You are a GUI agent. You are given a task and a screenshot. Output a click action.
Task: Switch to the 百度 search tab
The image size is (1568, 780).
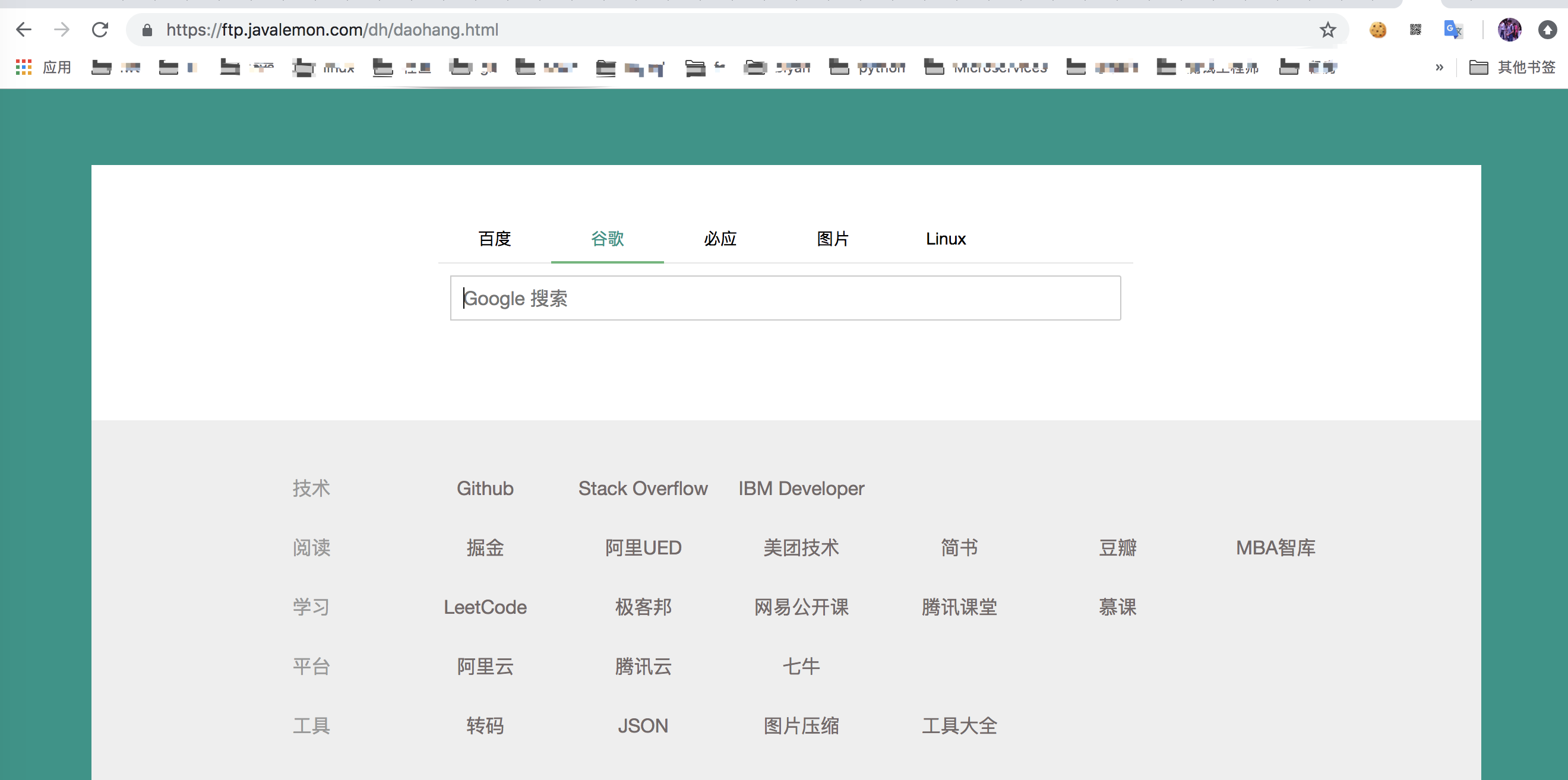494,239
